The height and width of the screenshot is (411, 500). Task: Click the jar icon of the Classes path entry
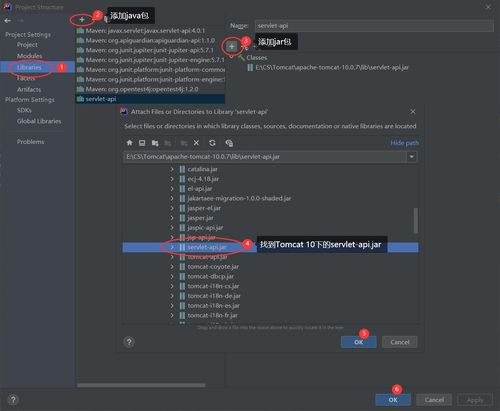point(250,67)
